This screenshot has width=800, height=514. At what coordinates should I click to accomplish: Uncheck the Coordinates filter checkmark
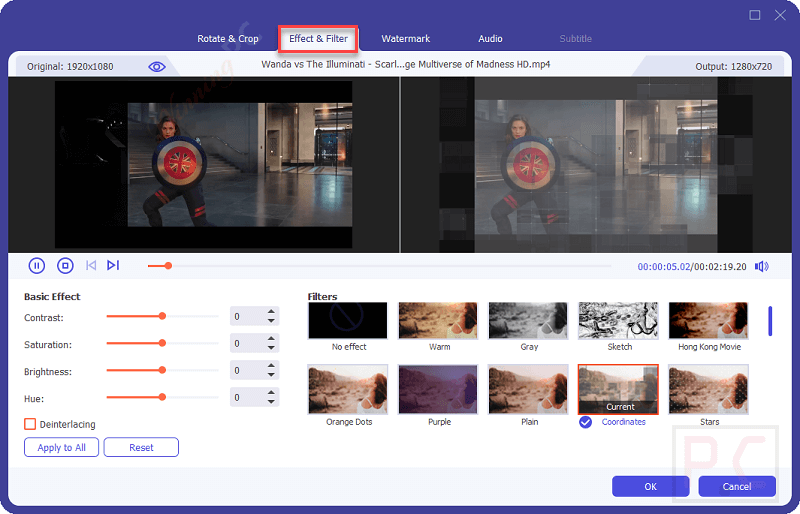(x=585, y=422)
